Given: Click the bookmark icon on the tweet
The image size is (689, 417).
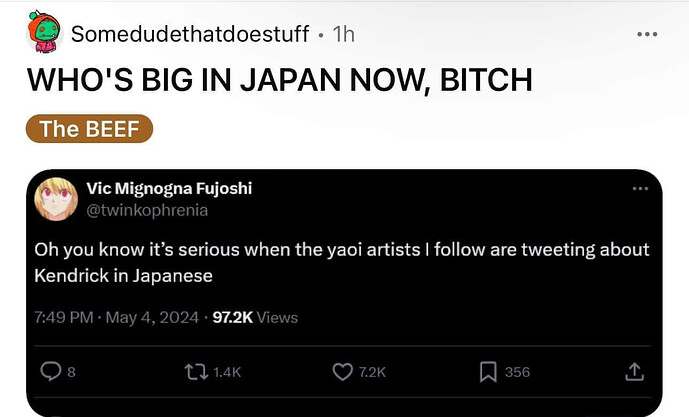Looking at the screenshot, I should [x=488, y=372].
